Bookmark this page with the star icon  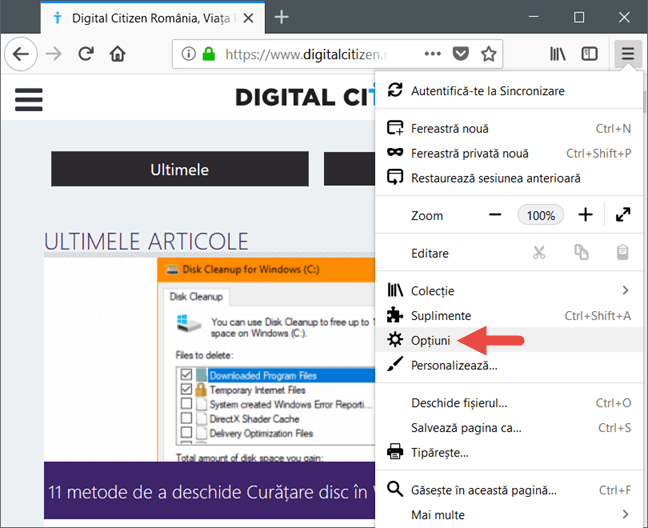click(x=488, y=54)
